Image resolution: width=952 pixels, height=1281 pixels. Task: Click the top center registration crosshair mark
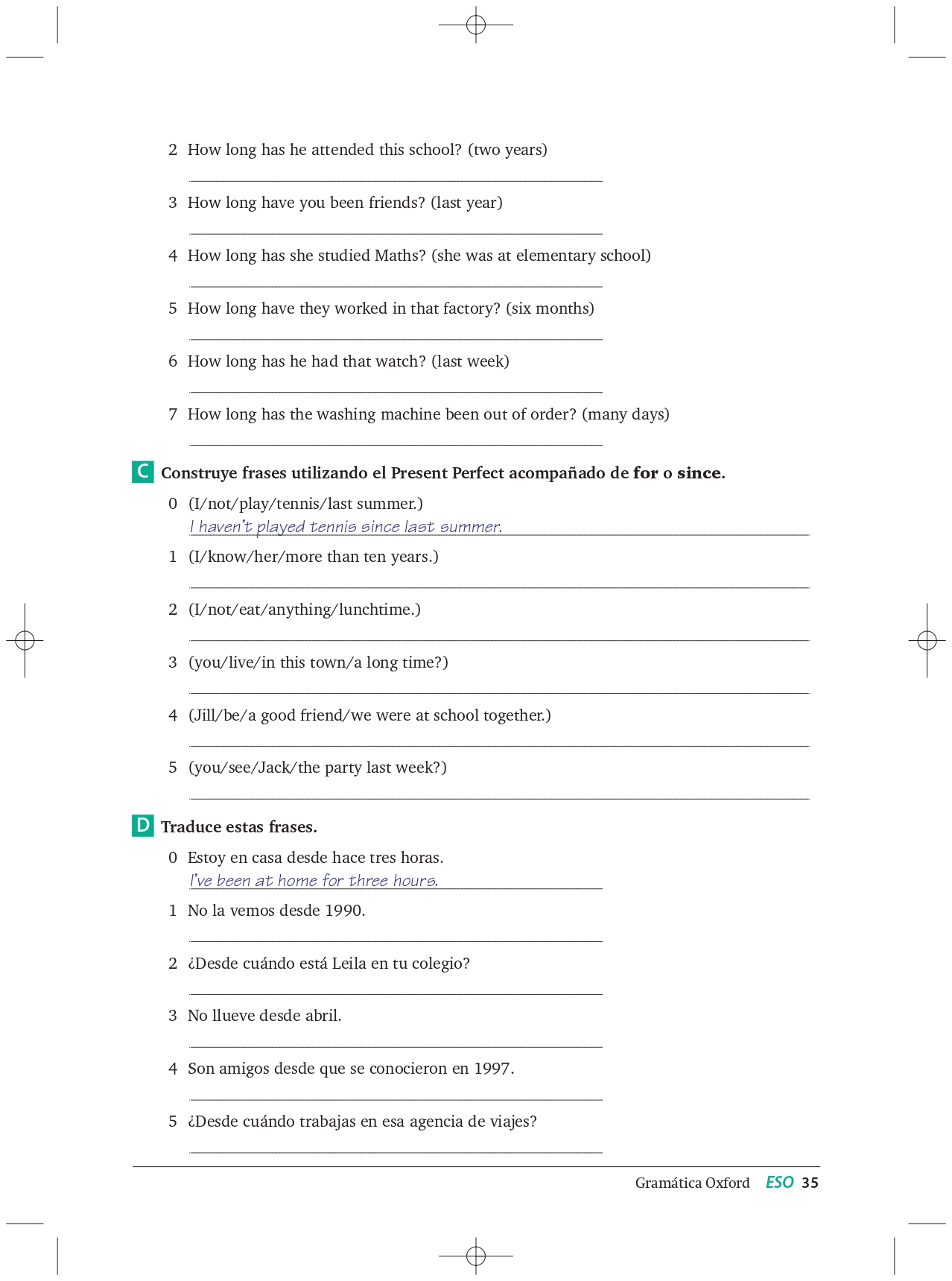coord(476,25)
